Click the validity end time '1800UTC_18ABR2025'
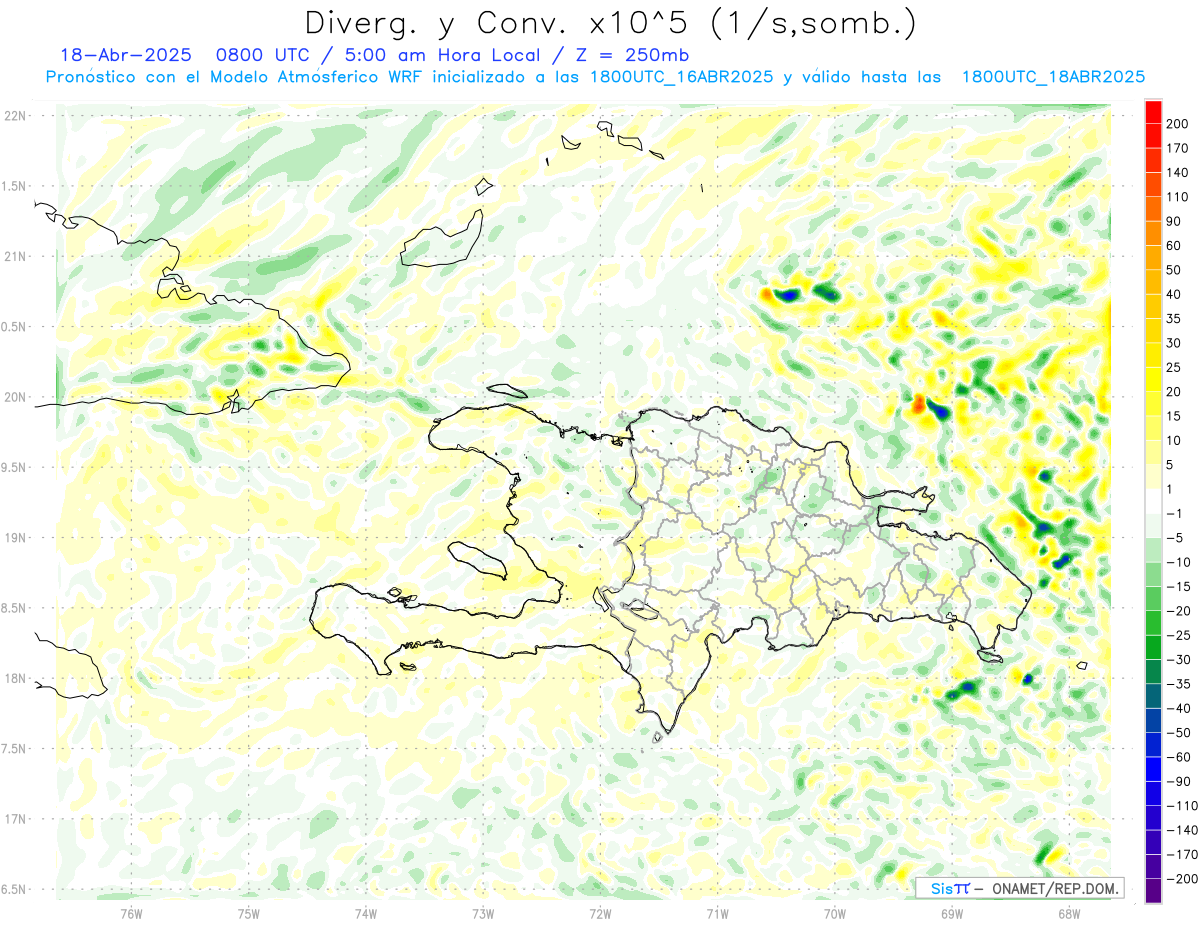The image size is (1200, 927). pos(1053,77)
